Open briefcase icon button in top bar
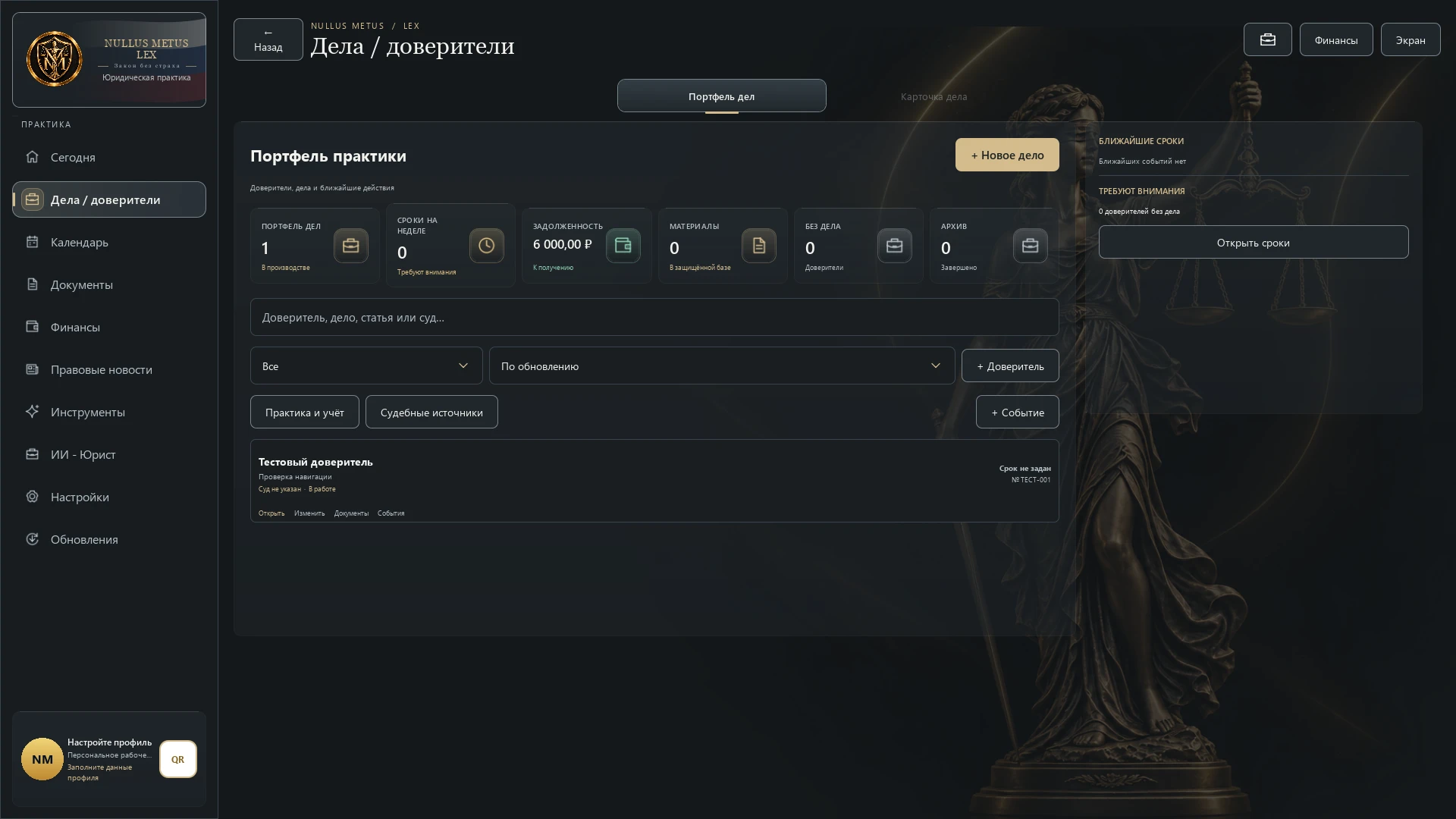This screenshot has width=1456, height=819. coord(1267,39)
